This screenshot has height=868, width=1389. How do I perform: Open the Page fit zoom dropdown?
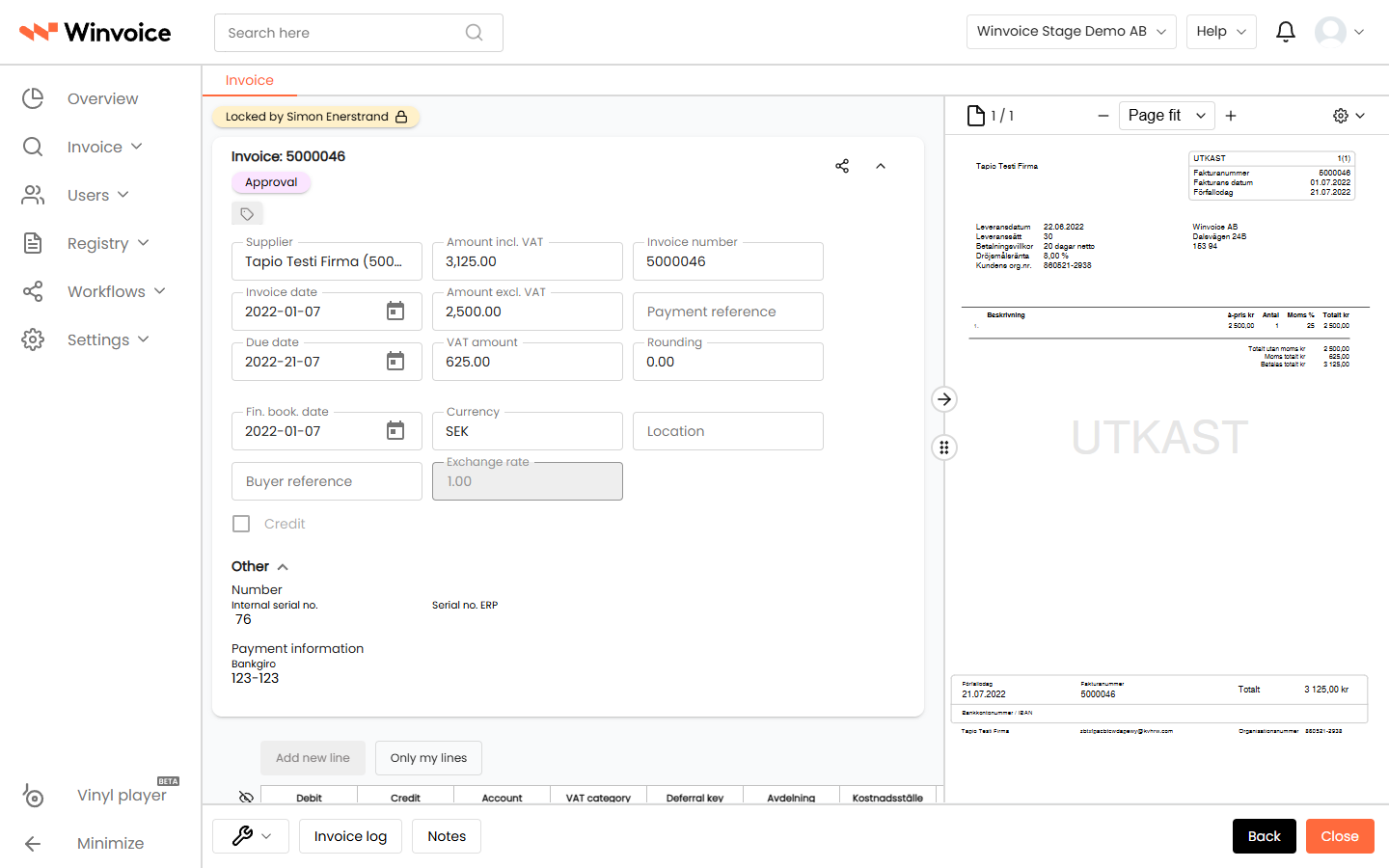click(x=1166, y=116)
